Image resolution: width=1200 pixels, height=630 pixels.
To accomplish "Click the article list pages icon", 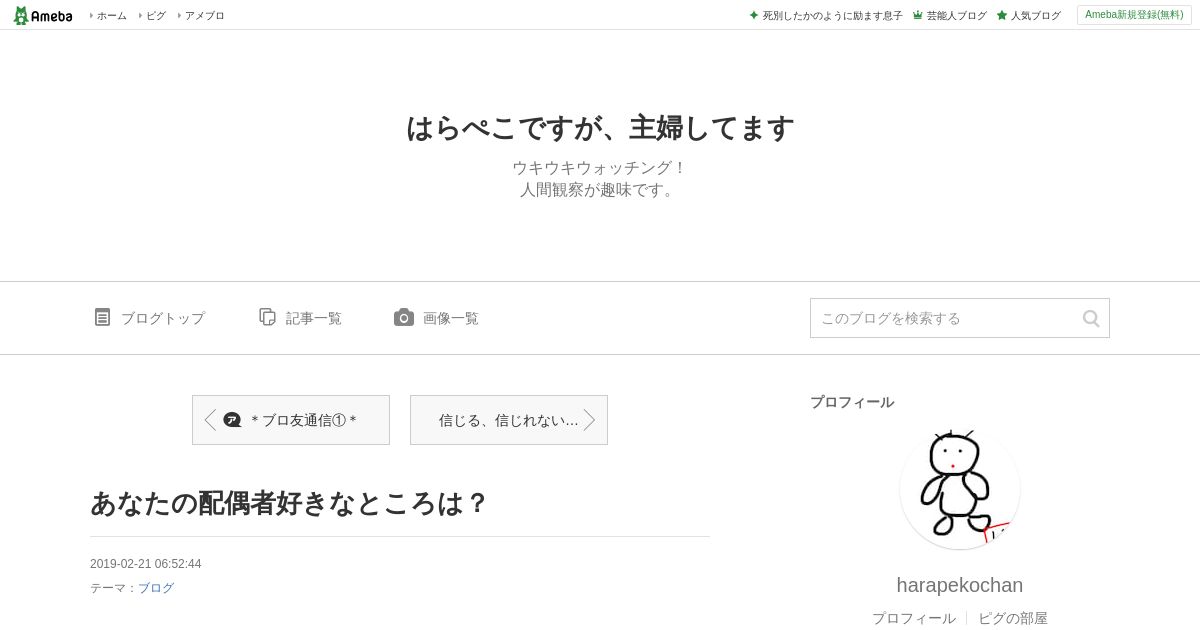I will tap(267, 317).
